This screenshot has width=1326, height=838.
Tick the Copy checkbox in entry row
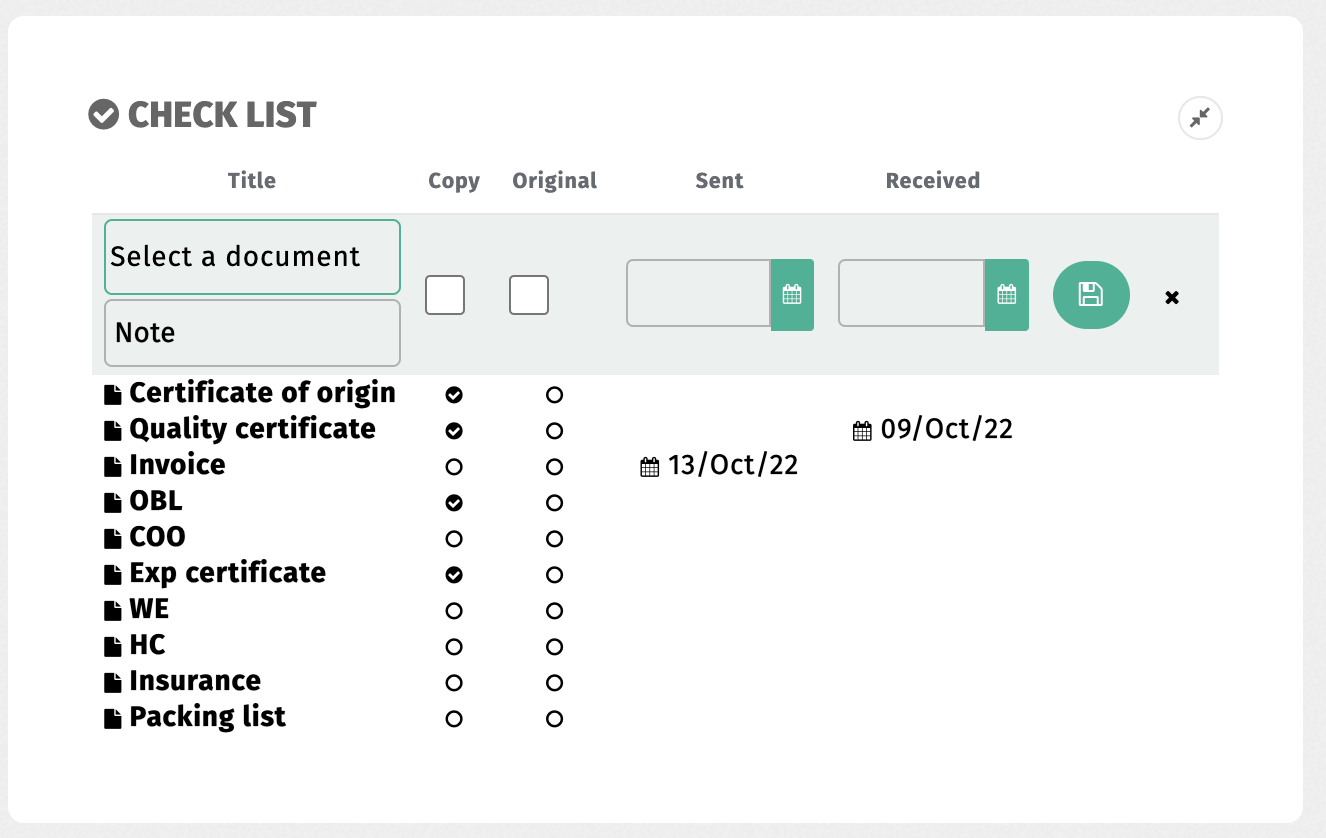[445, 295]
